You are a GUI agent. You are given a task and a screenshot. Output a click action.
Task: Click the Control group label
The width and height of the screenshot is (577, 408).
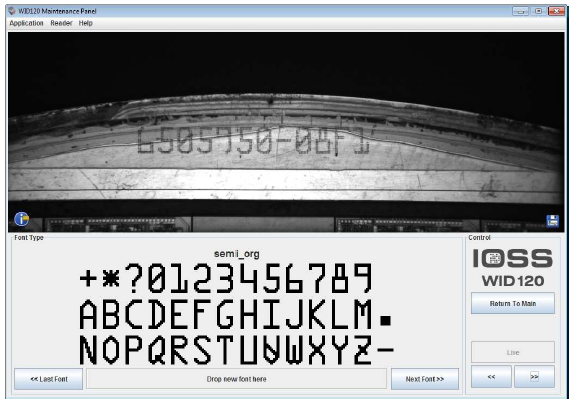point(479,238)
